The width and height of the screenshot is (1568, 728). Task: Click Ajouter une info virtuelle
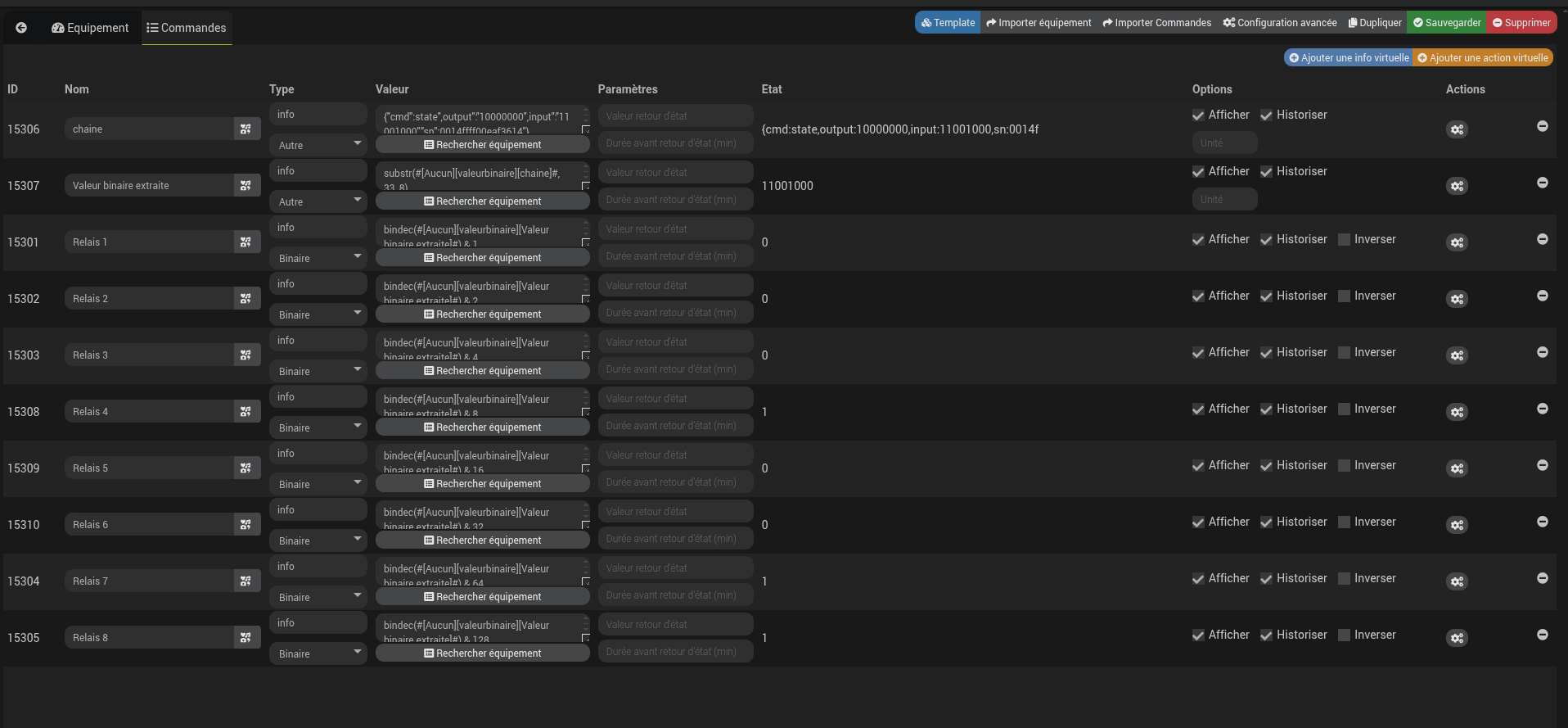[1349, 58]
